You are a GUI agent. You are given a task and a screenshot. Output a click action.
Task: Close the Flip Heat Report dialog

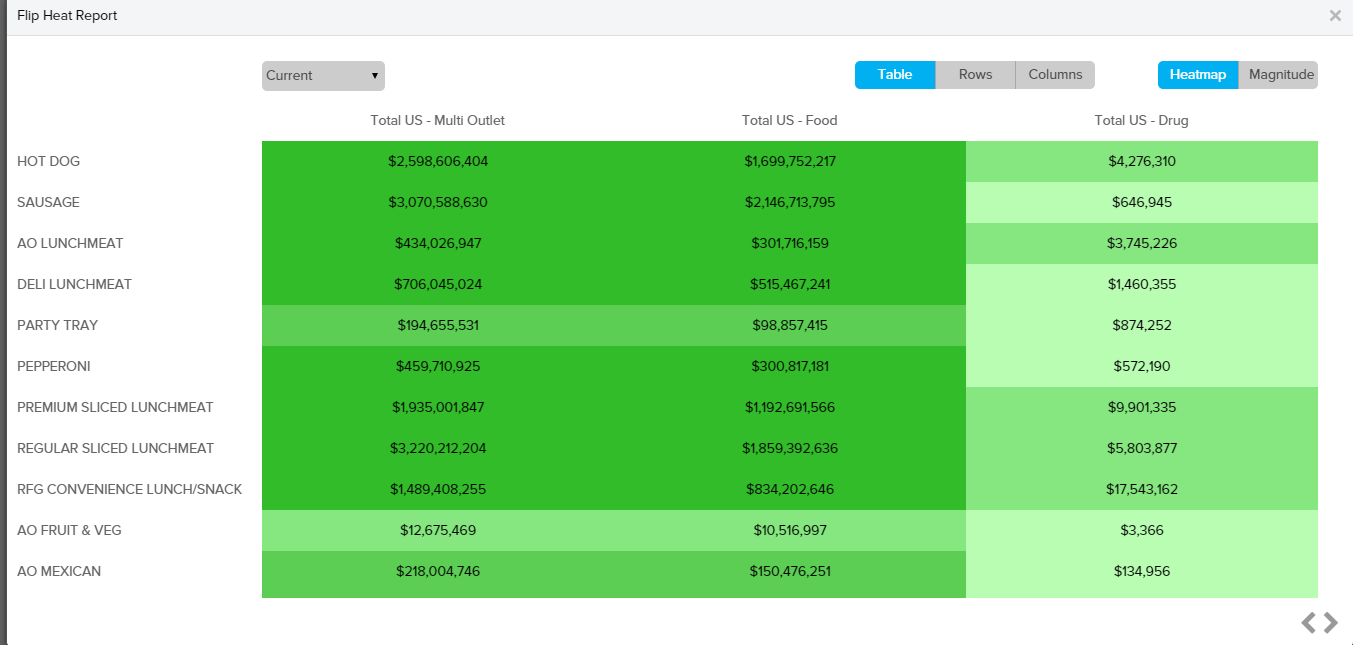1335,16
